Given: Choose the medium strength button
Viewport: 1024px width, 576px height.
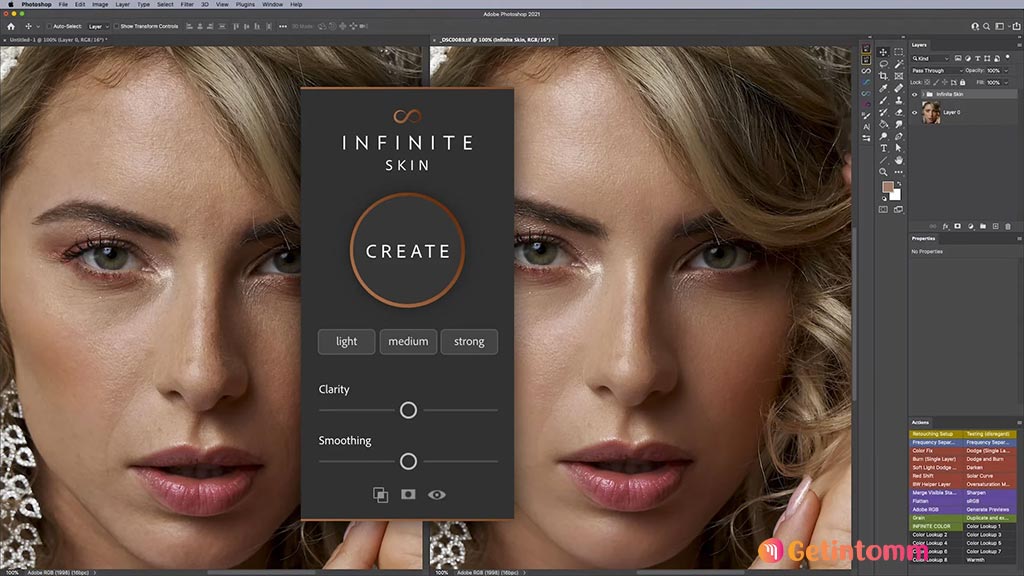Looking at the screenshot, I should click(408, 342).
